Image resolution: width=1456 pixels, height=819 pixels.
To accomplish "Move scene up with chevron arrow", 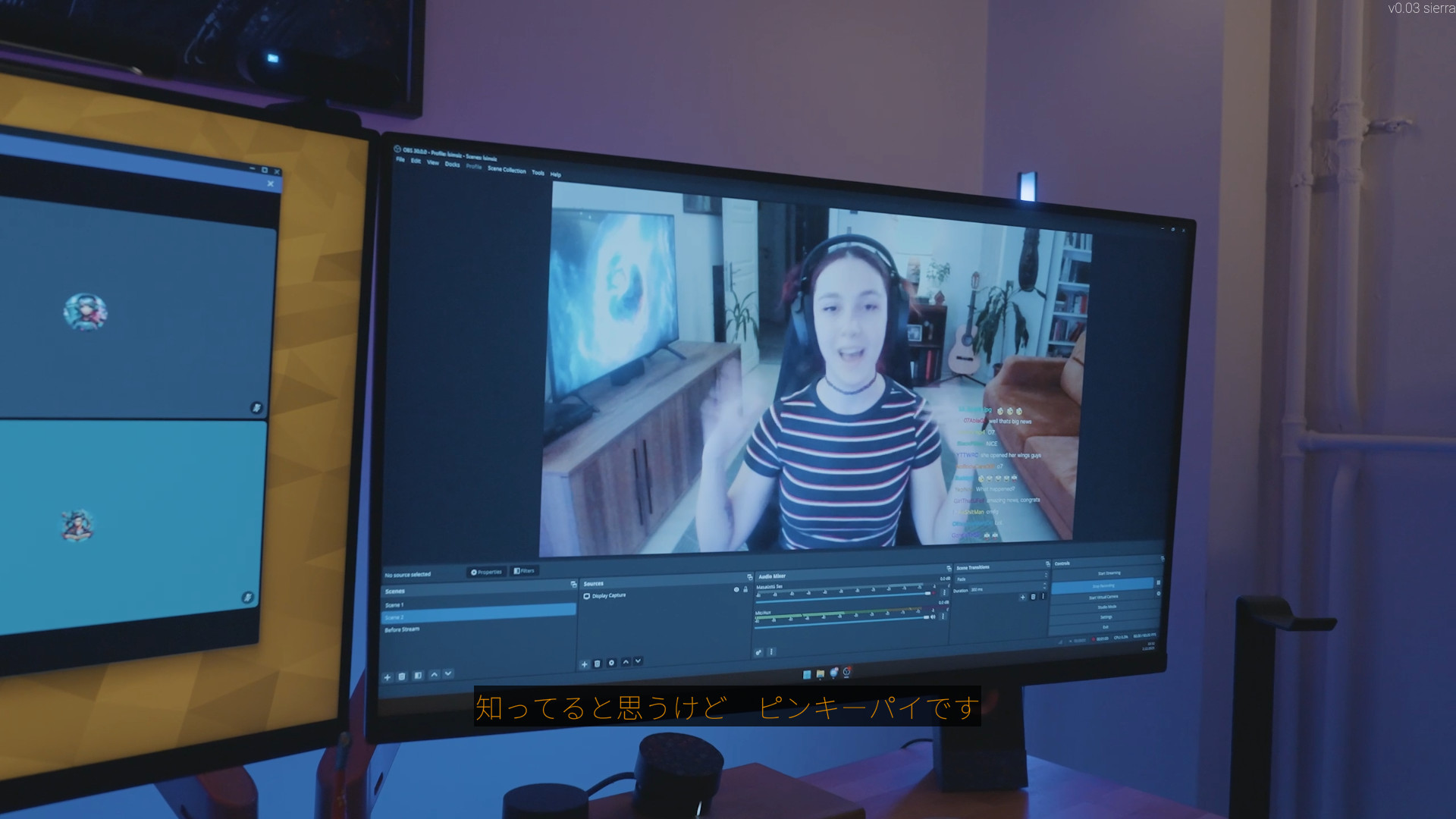I will click(x=435, y=674).
